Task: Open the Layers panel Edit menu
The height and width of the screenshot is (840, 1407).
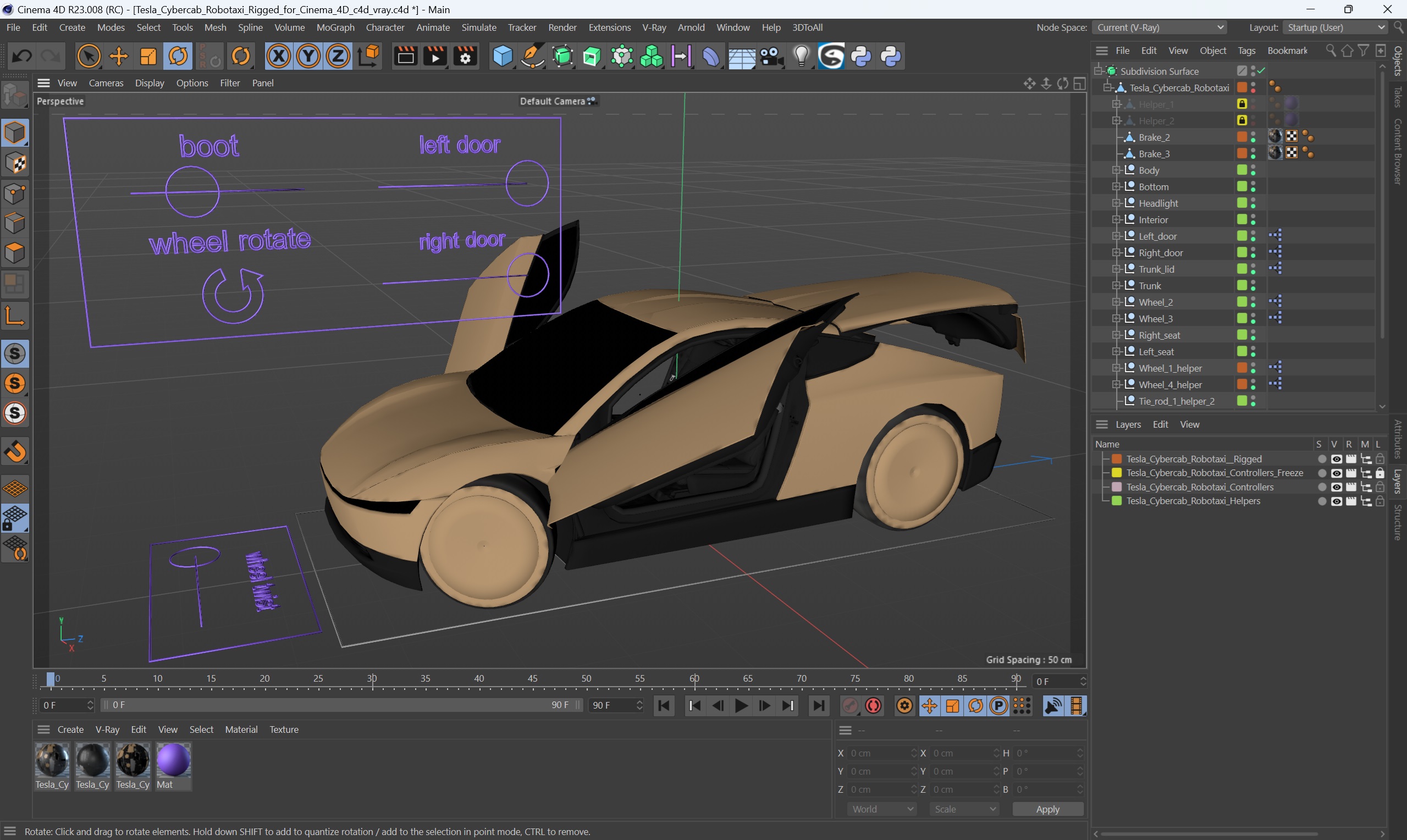Action: point(1160,424)
